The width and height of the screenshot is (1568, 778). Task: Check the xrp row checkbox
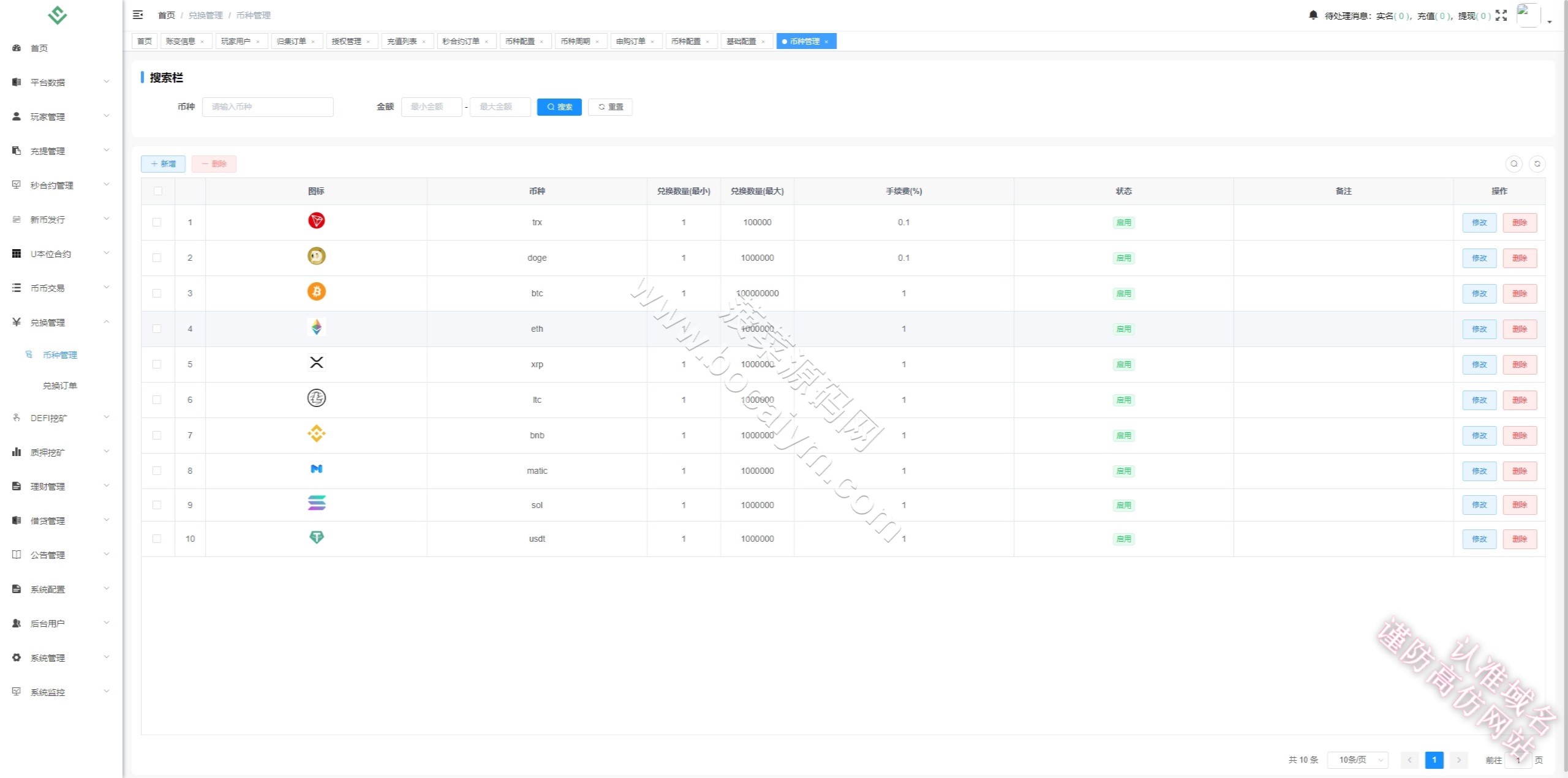pos(157,364)
